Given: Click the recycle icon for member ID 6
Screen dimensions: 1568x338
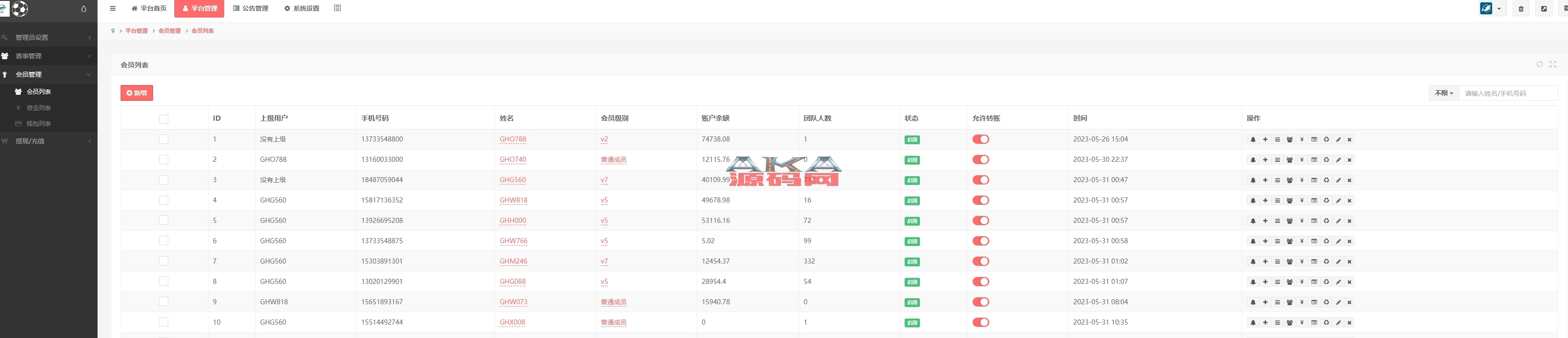Looking at the screenshot, I should point(1326,241).
